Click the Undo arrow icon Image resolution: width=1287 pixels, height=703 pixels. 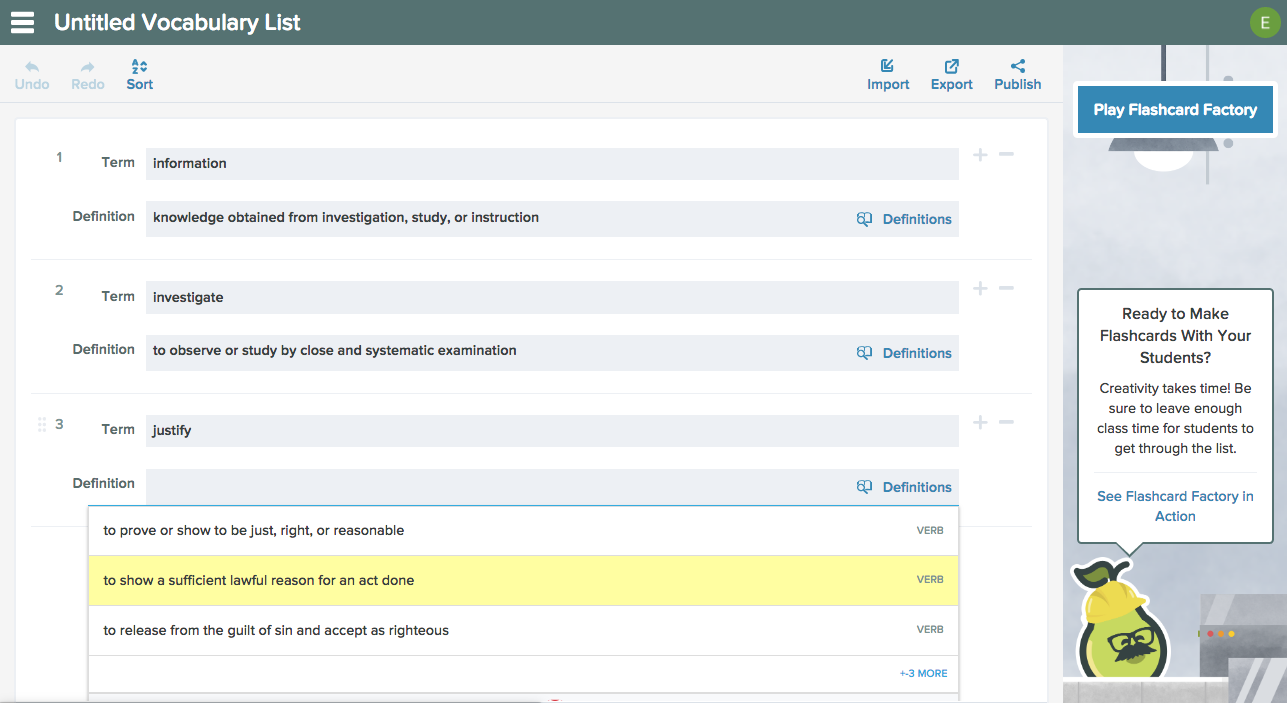32,67
